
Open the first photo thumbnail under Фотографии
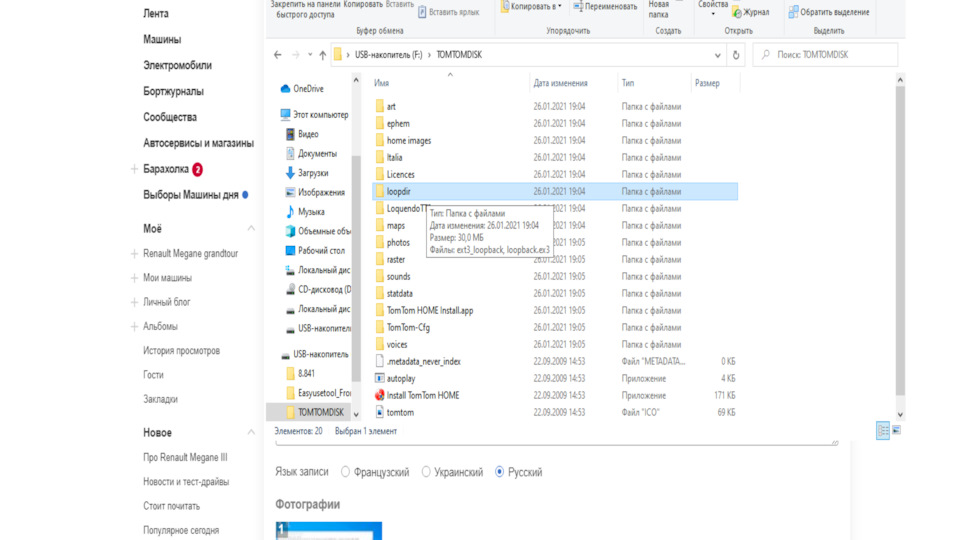(x=329, y=531)
